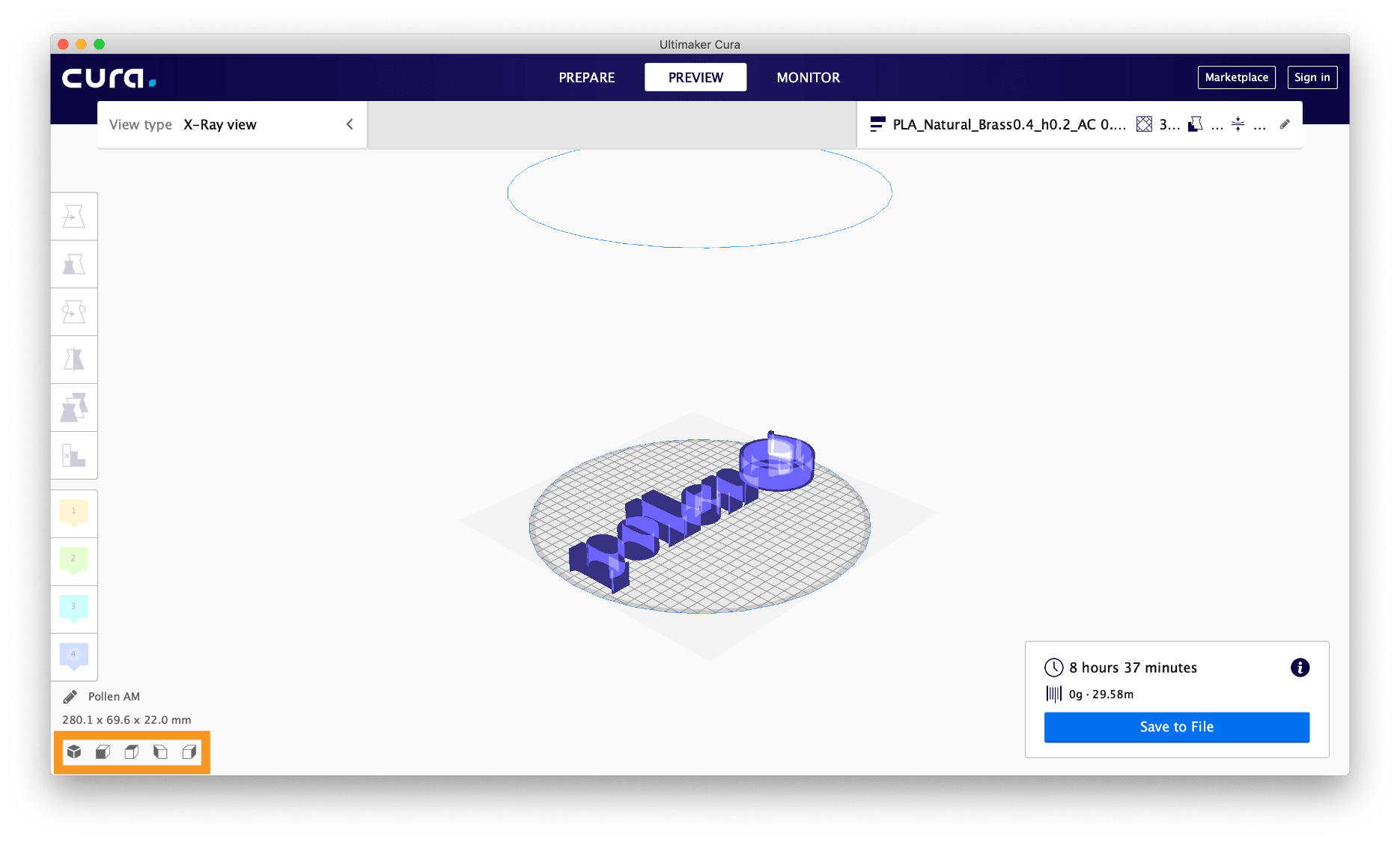1400x842 pixels.
Task: Select the Move tool
Action: tap(74, 216)
